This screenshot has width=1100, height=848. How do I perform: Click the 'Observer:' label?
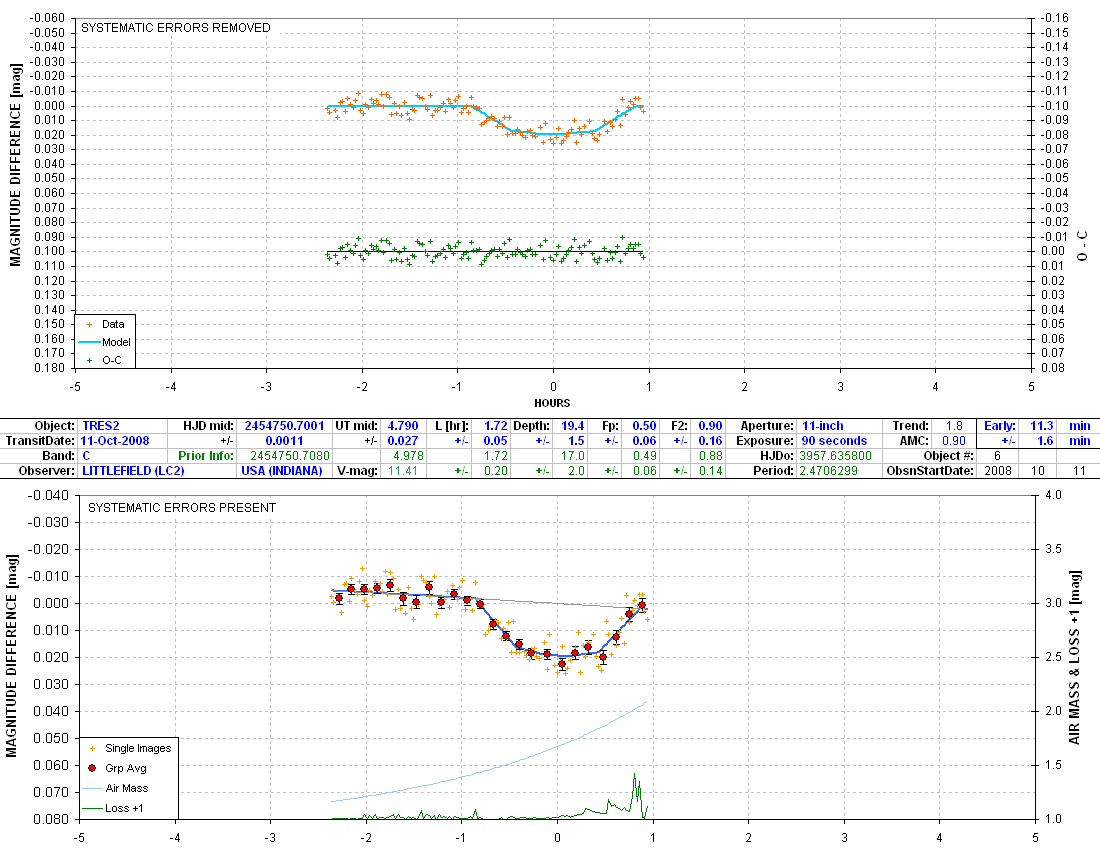tap(47, 471)
